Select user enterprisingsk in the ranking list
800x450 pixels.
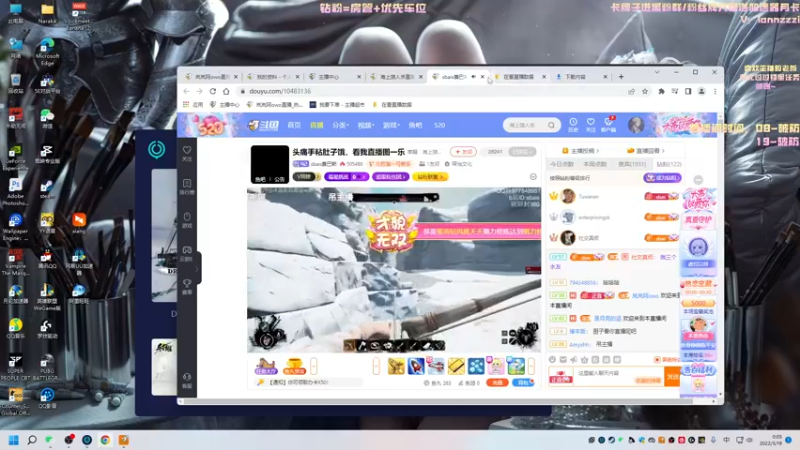point(594,217)
